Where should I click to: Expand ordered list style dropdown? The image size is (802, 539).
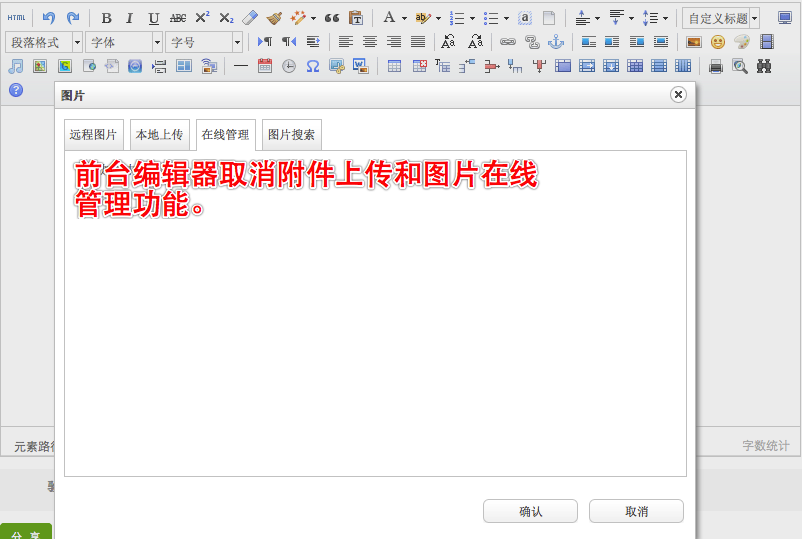point(472,18)
